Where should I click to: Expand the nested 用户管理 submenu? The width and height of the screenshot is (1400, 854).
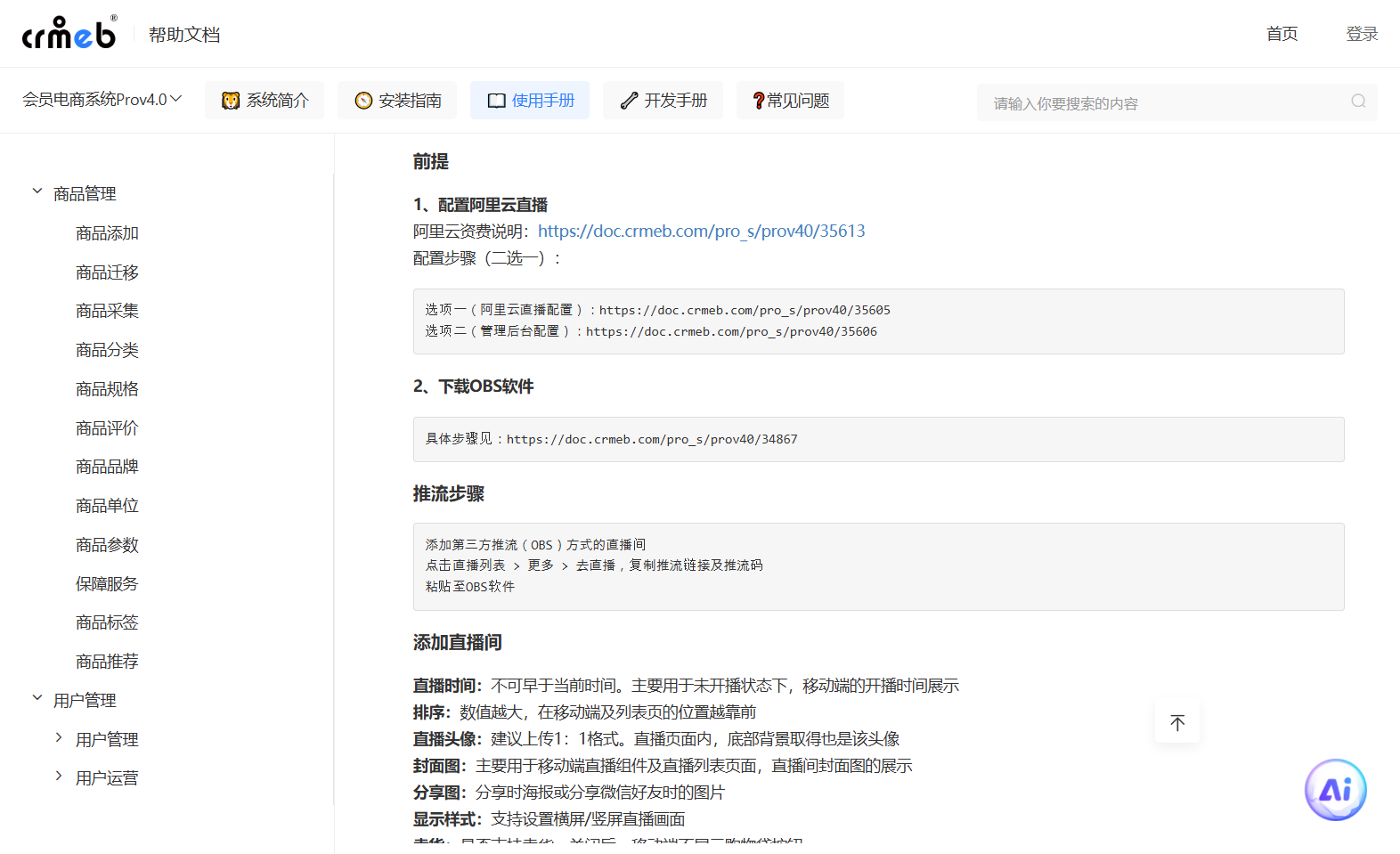point(59,737)
